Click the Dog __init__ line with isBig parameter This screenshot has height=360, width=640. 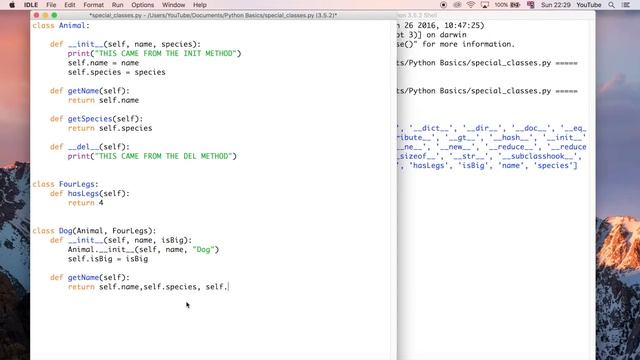pos(121,240)
